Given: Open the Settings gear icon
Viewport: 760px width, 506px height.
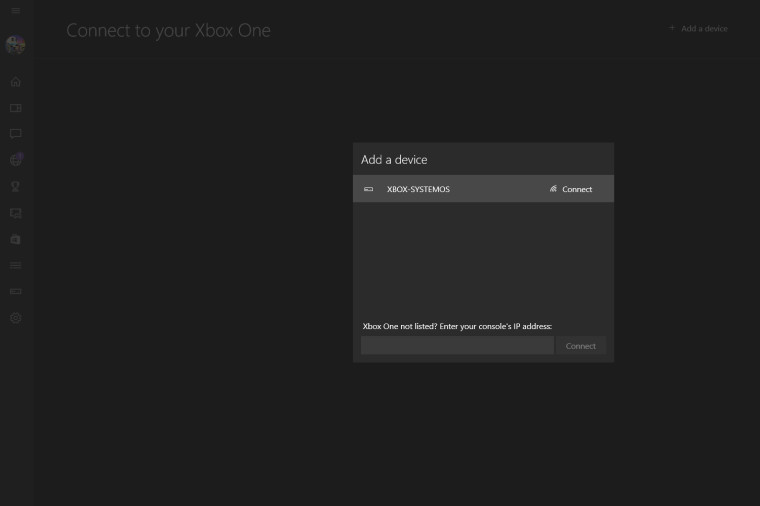Looking at the screenshot, I should (16, 318).
